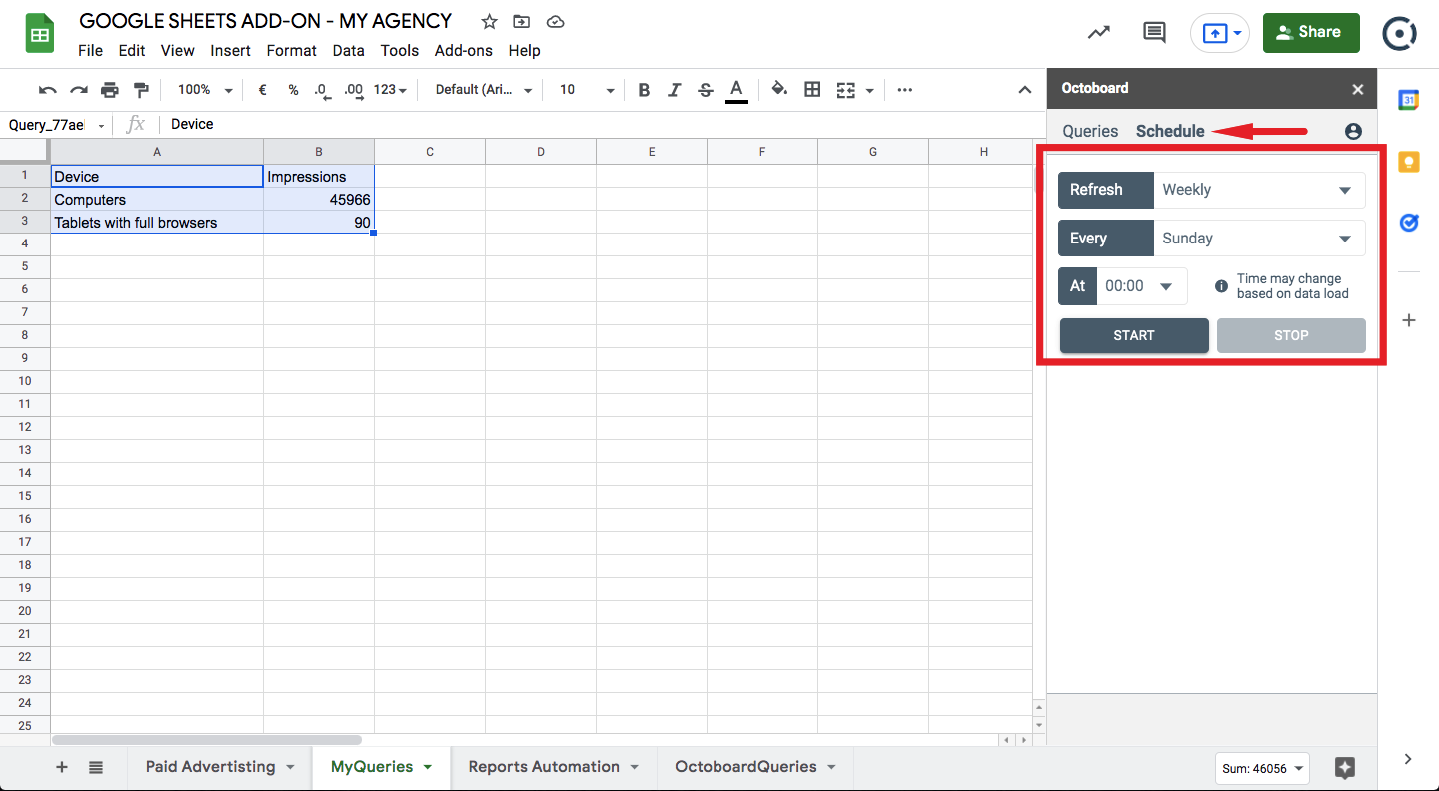Open the Add-ons menu

click(x=464, y=50)
